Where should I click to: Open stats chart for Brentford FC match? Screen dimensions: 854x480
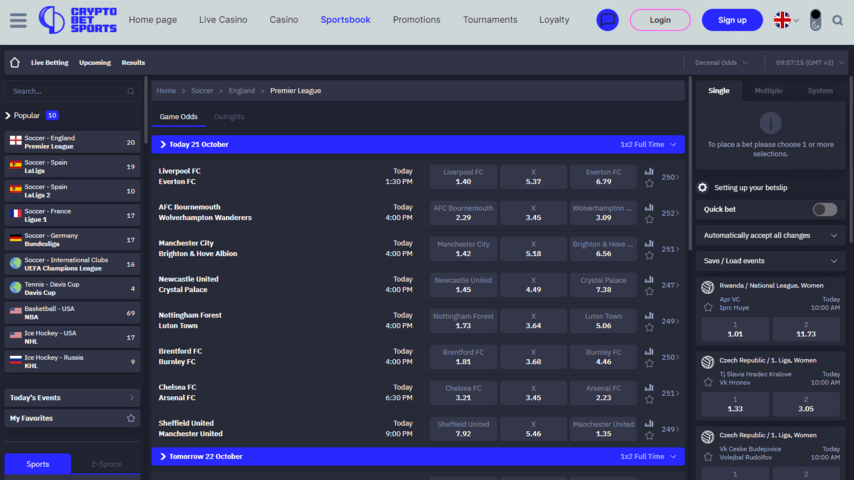click(649, 351)
